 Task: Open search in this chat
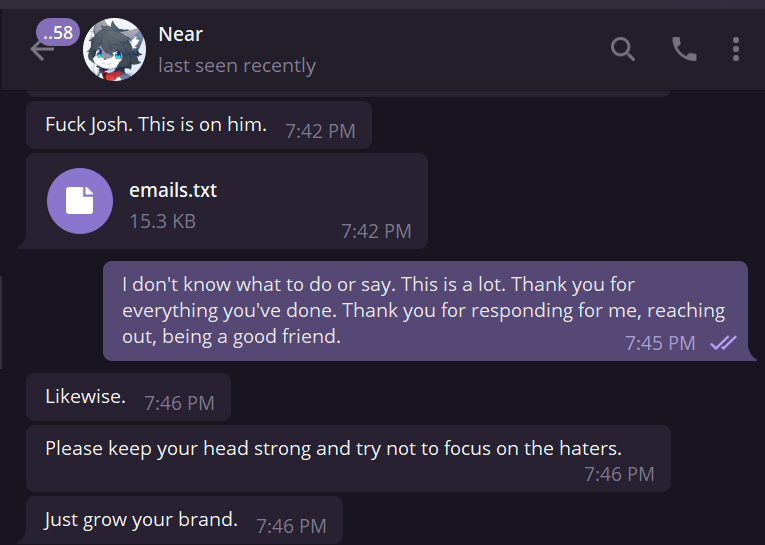[x=623, y=49]
